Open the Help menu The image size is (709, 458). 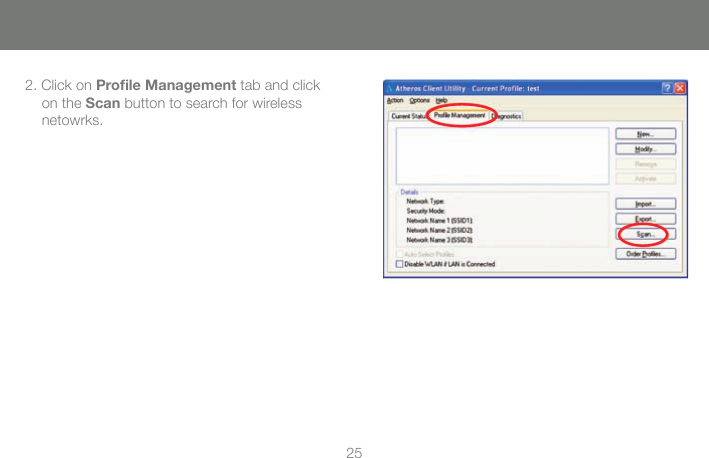441,100
